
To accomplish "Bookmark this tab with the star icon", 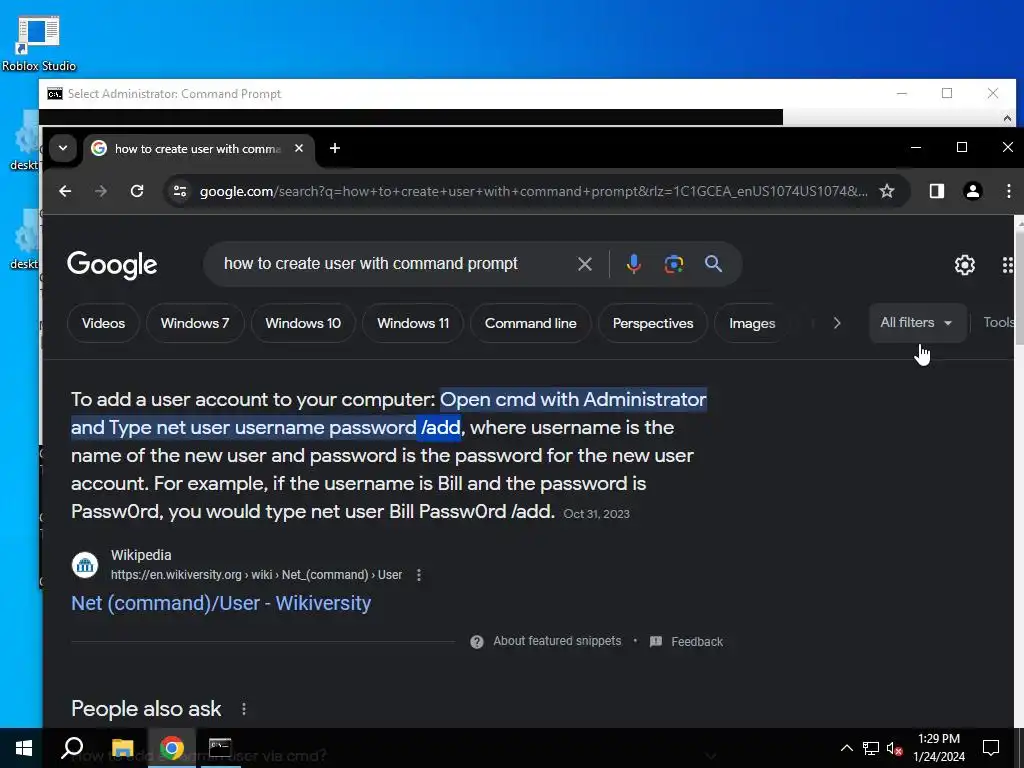I will point(886,191).
